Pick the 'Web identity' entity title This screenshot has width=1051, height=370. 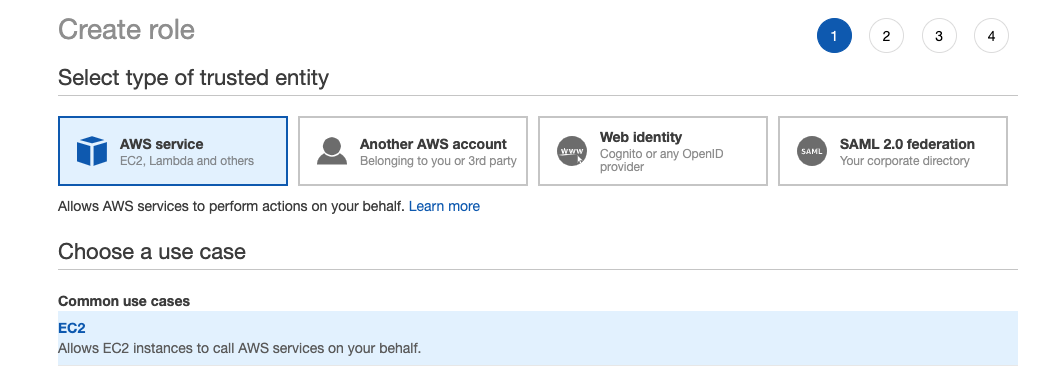pos(641,137)
